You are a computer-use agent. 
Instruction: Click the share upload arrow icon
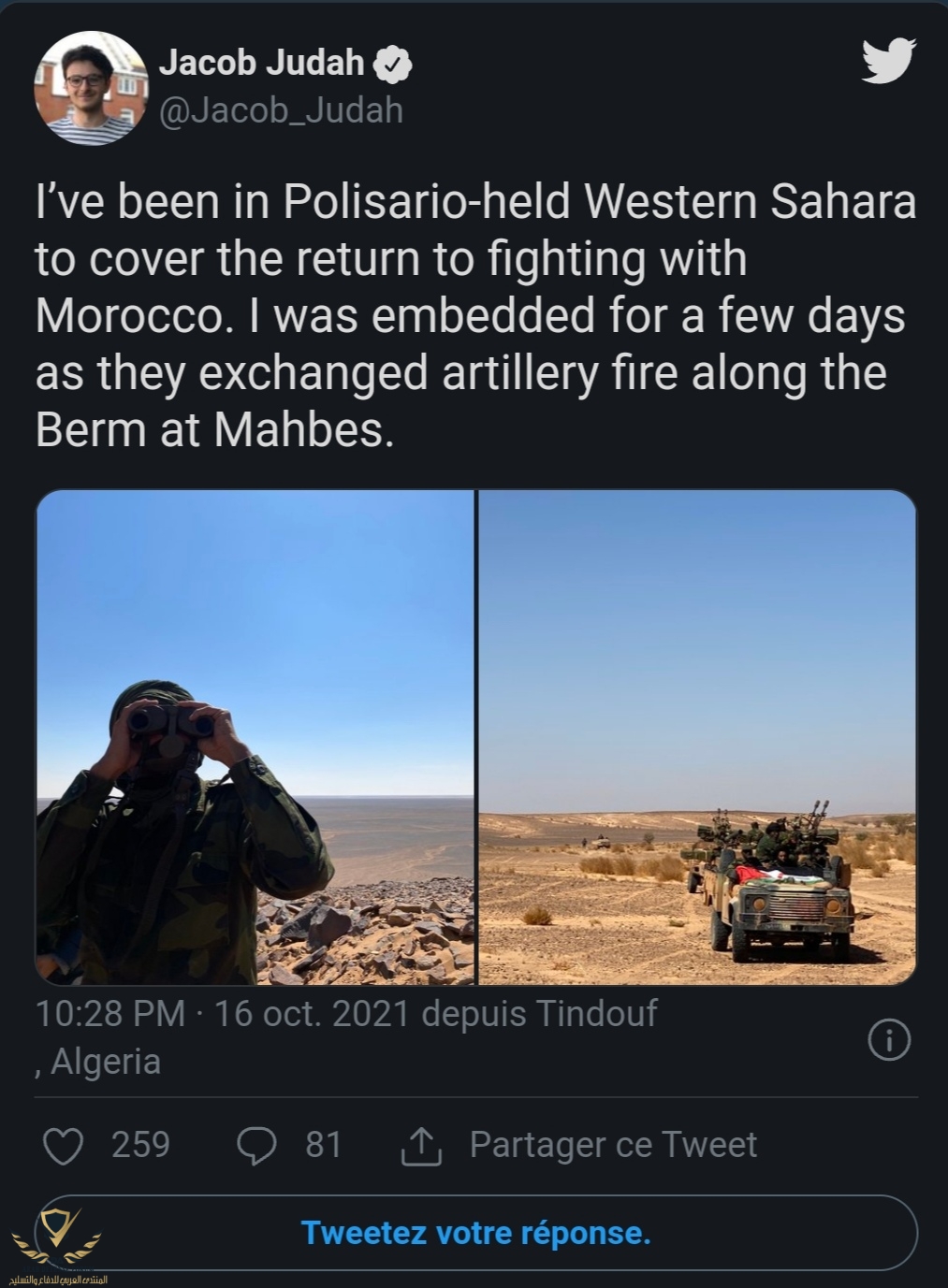pos(421,1146)
